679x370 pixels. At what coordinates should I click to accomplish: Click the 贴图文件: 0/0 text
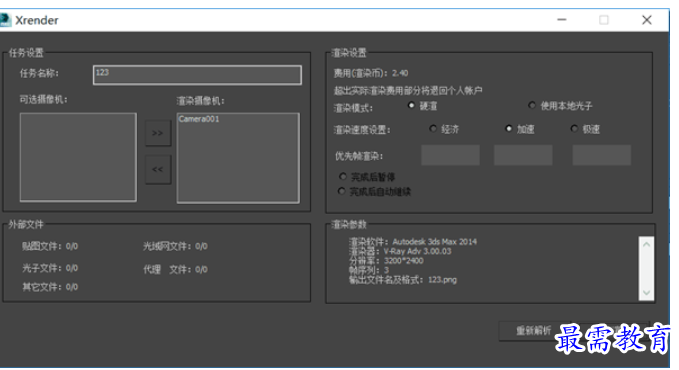50,247
